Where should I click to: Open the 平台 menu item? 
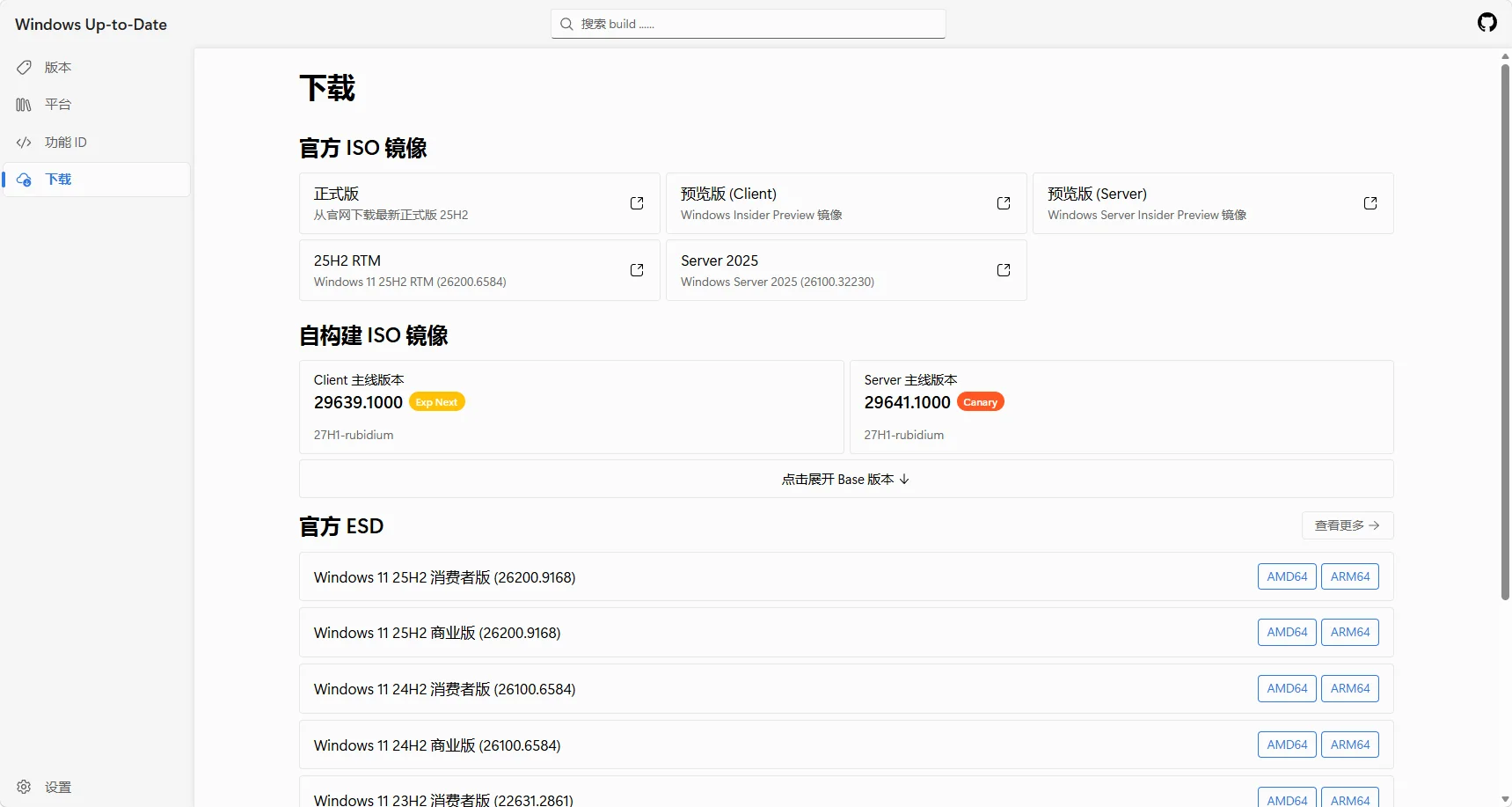[96, 105]
